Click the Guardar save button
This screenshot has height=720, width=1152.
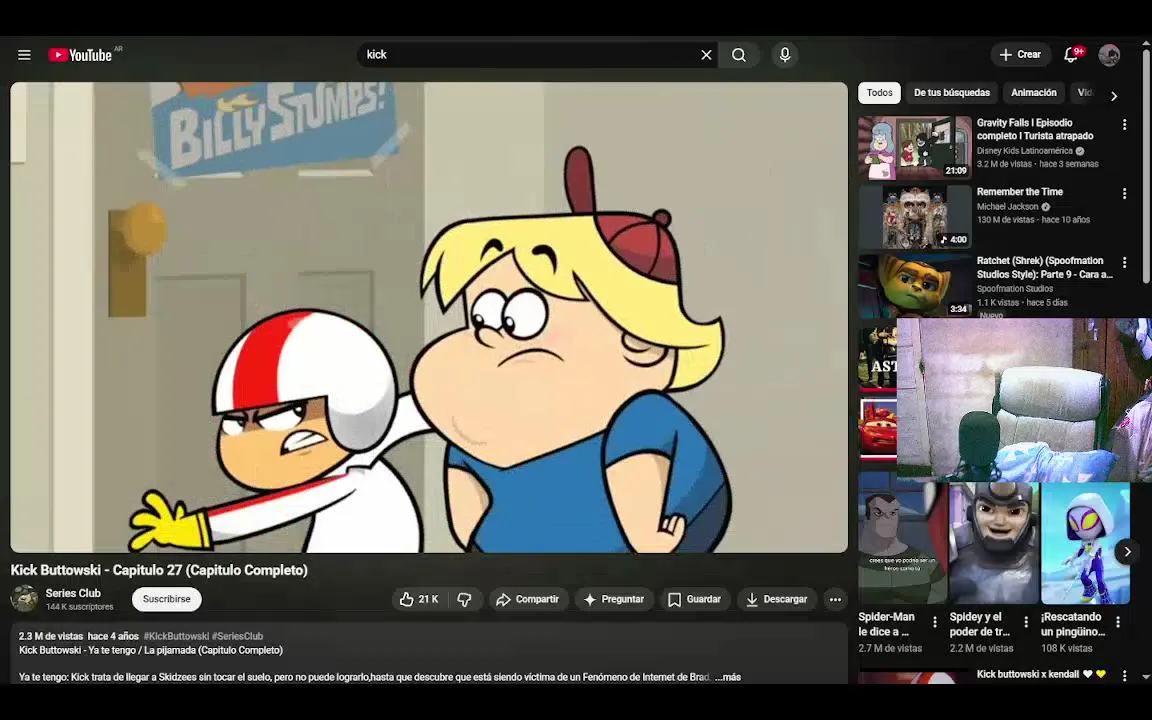[x=694, y=600]
